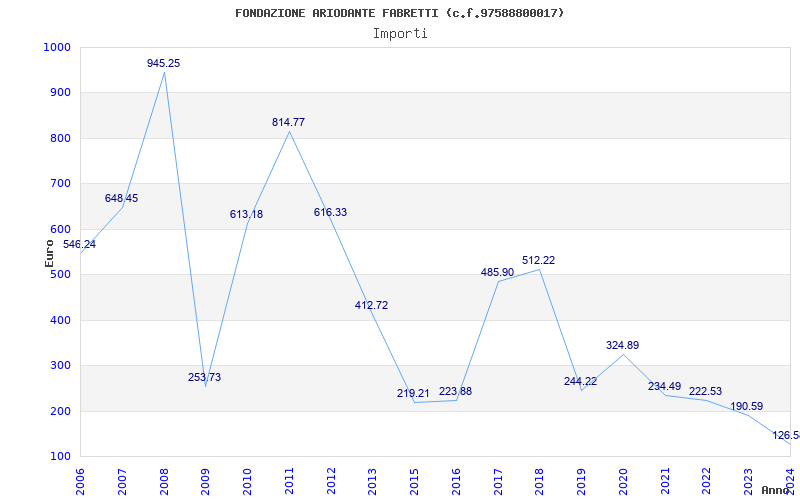800x500 pixels.
Task: Click the 219.21 data label
Action: (414, 394)
